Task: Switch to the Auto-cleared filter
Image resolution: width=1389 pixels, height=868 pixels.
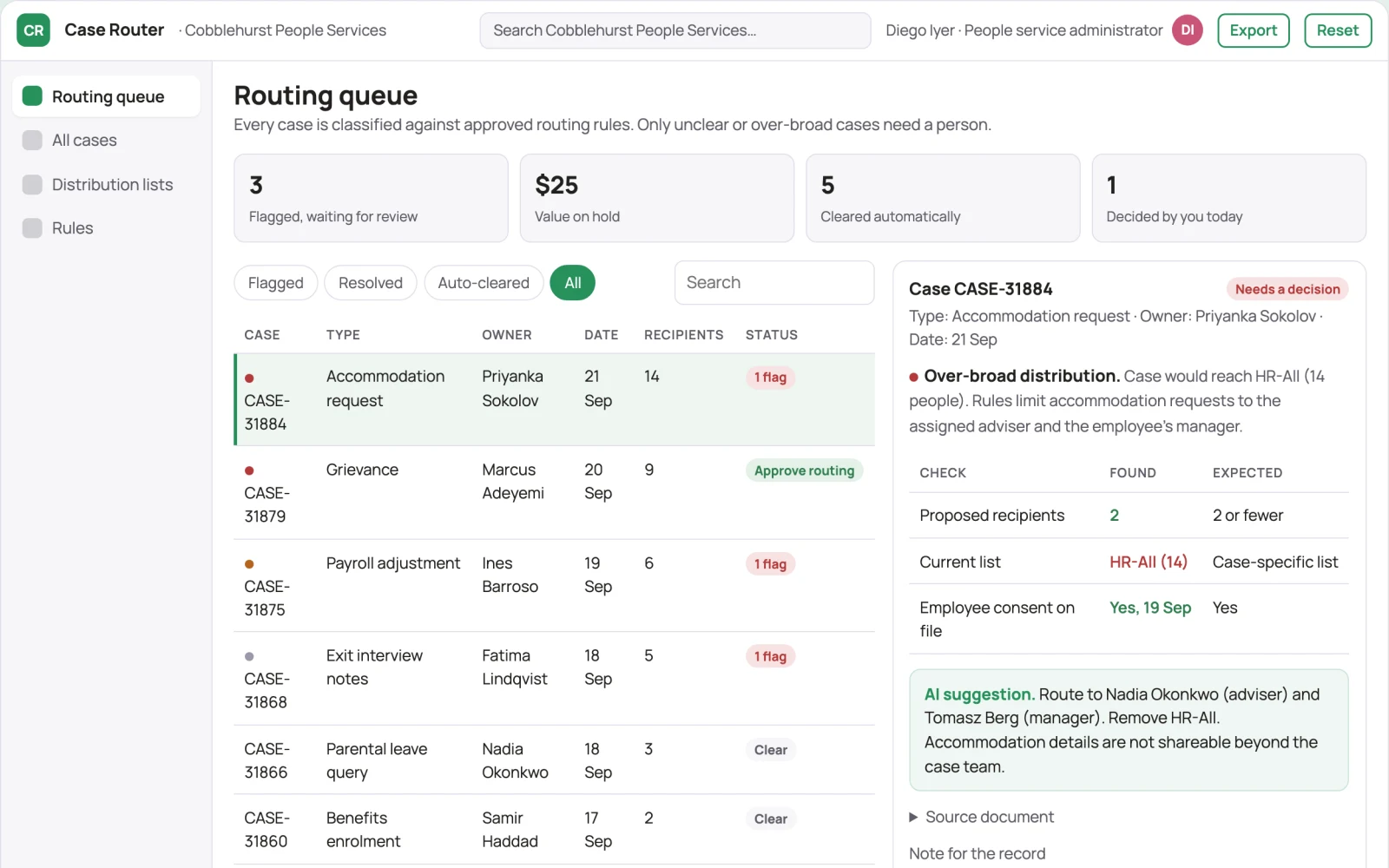Action: 484,283
